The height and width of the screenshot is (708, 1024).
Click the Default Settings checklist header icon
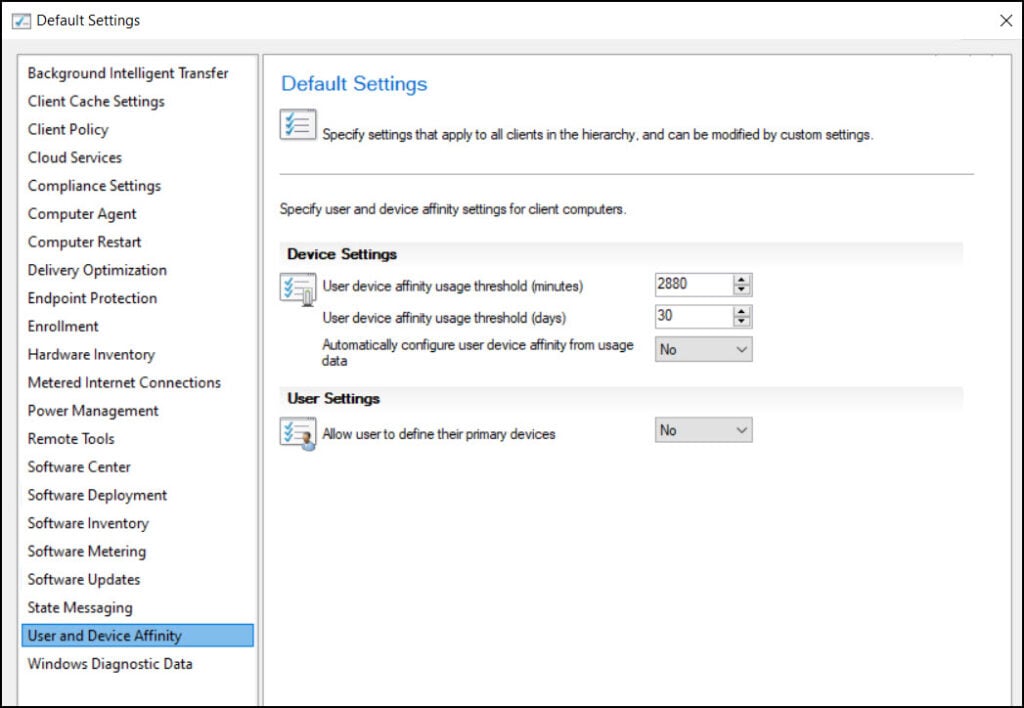point(298,124)
